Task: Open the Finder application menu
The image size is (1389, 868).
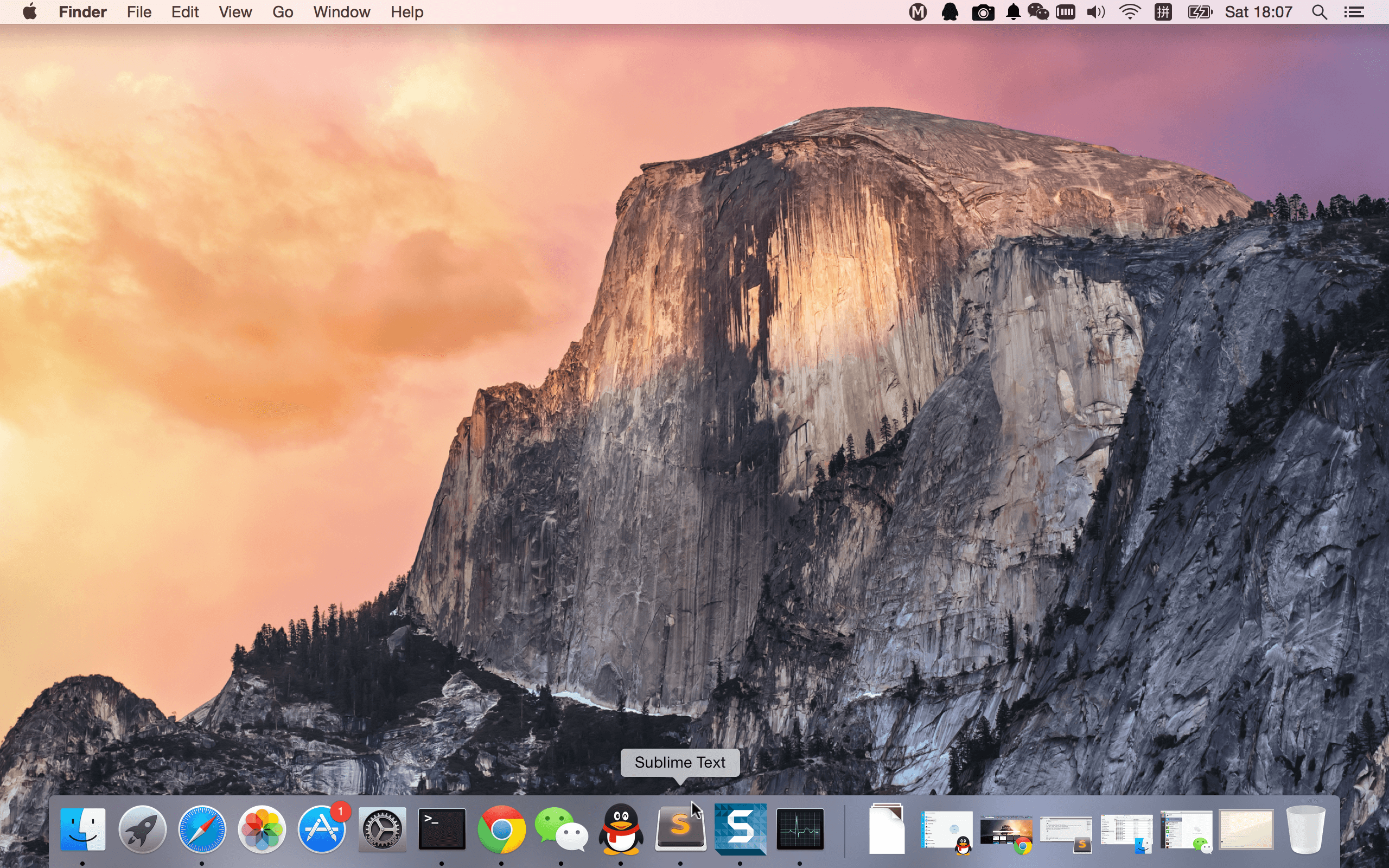Action: [82, 12]
